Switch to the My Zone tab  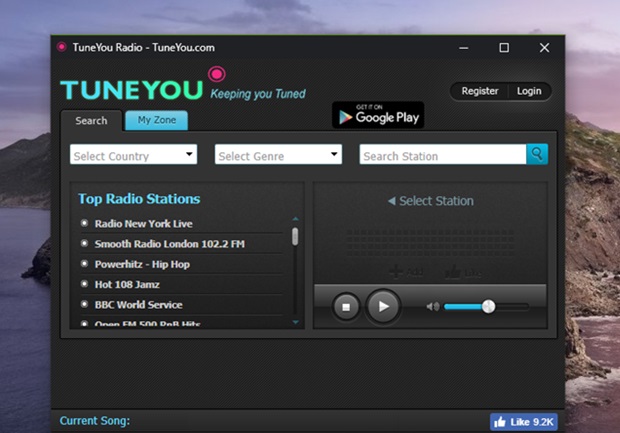click(x=157, y=120)
